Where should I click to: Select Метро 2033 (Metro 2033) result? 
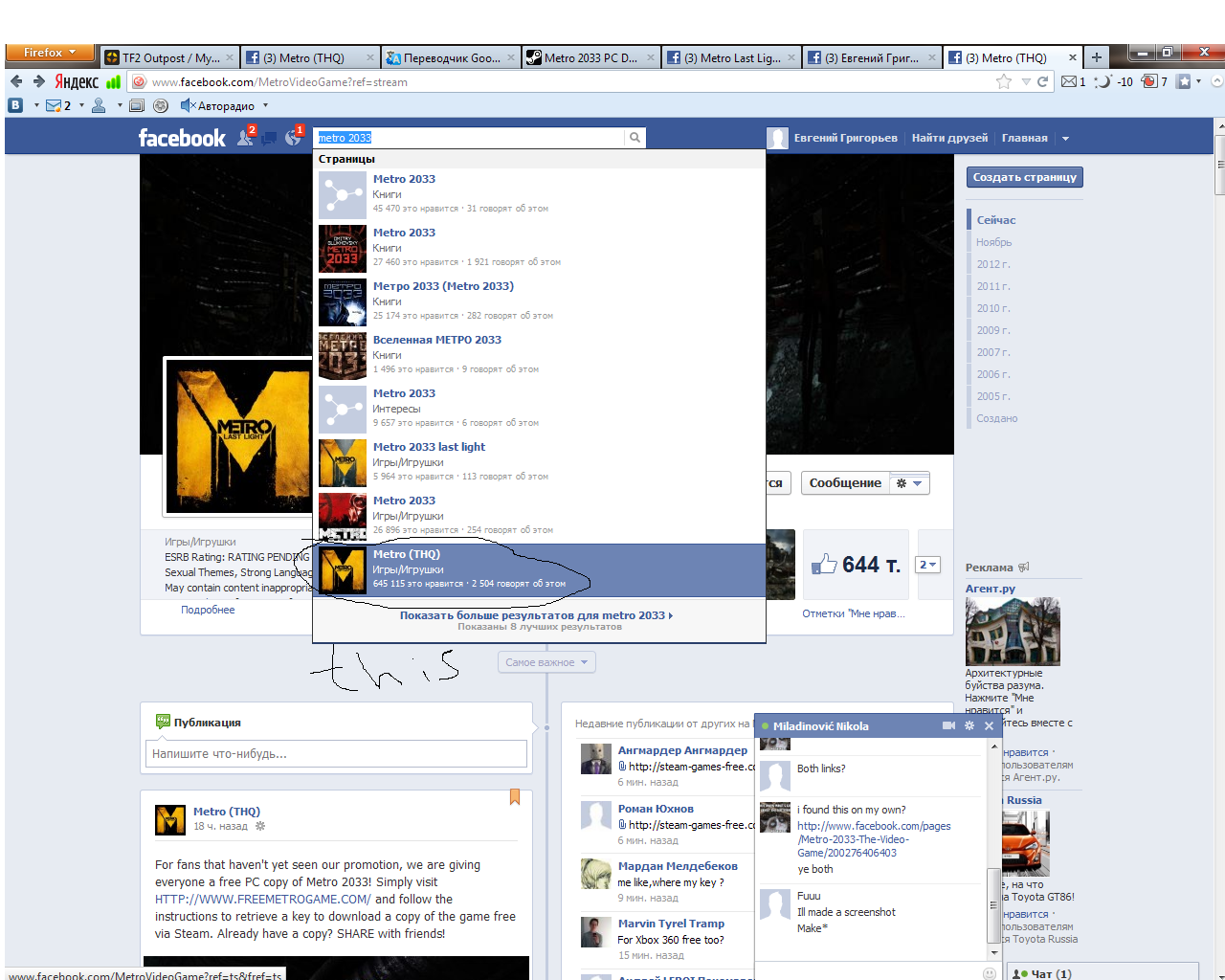(541, 301)
